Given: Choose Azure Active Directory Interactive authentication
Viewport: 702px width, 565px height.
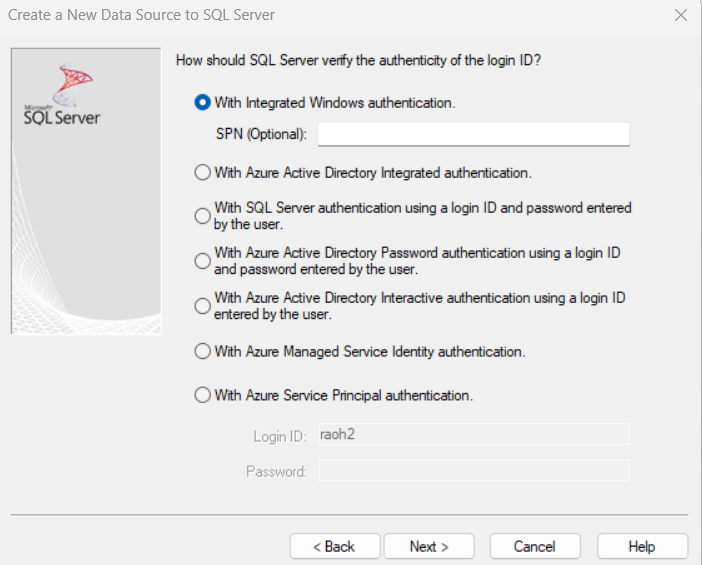Looking at the screenshot, I should pos(203,306).
